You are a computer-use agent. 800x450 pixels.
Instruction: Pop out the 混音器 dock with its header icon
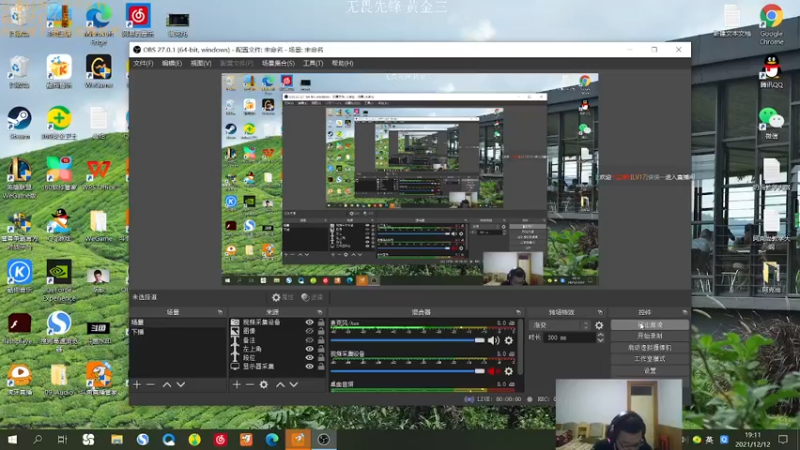(518, 312)
